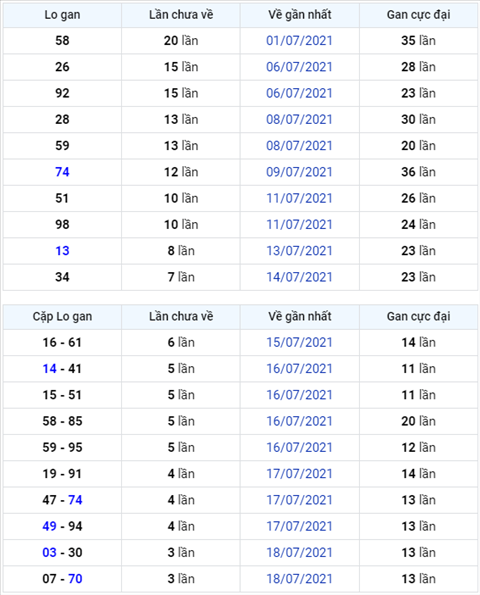Screen dimensions: 480x595
Task: Select blue number 03 in pair 03 - 30
Action: (49, 552)
